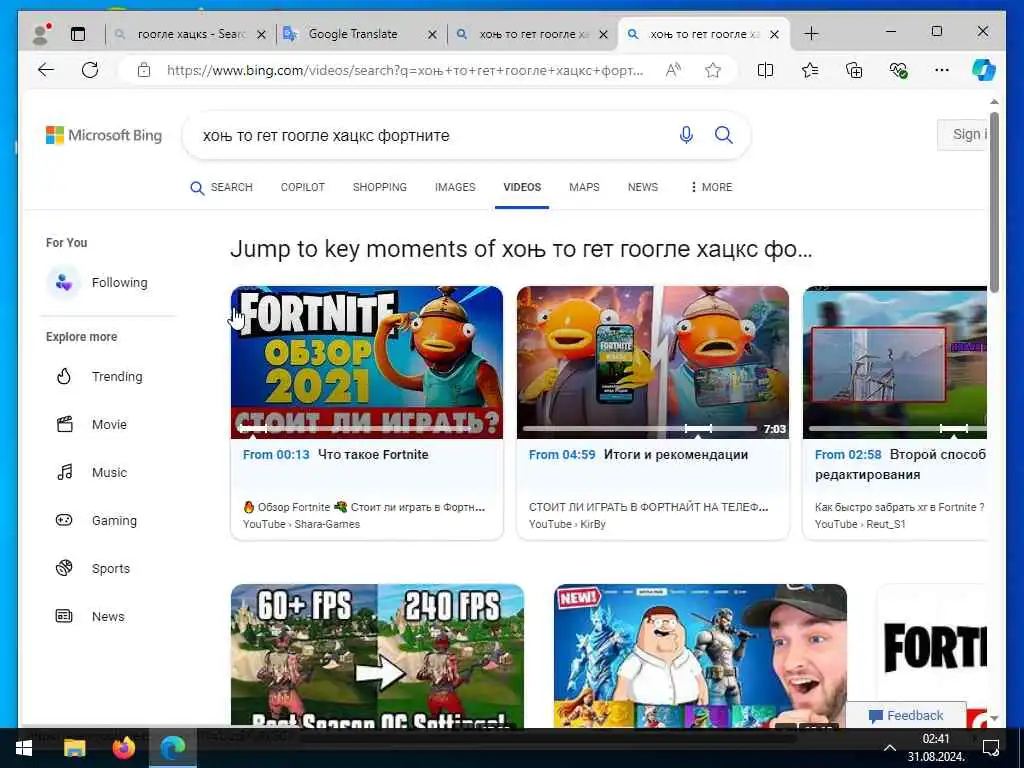1024x768 pixels.
Task: Open 'YouTube › Shara-Games' source link
Action: click(x=301, y=524)
